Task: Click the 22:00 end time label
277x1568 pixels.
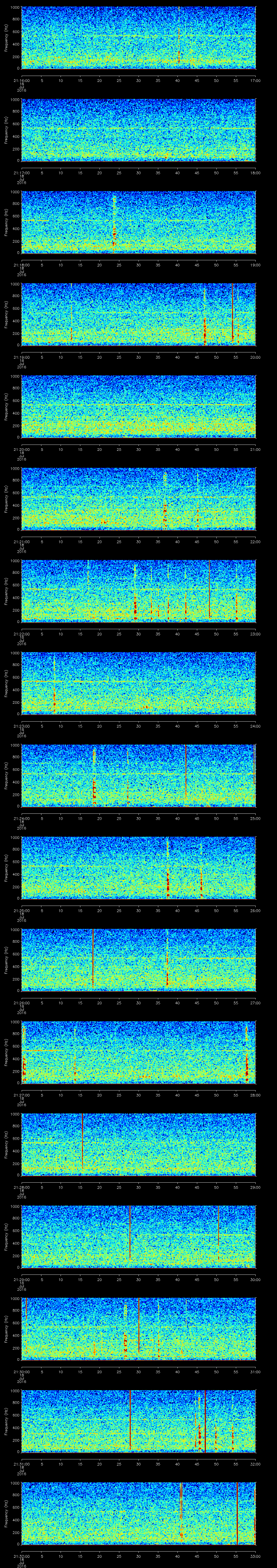Action: 256,542
